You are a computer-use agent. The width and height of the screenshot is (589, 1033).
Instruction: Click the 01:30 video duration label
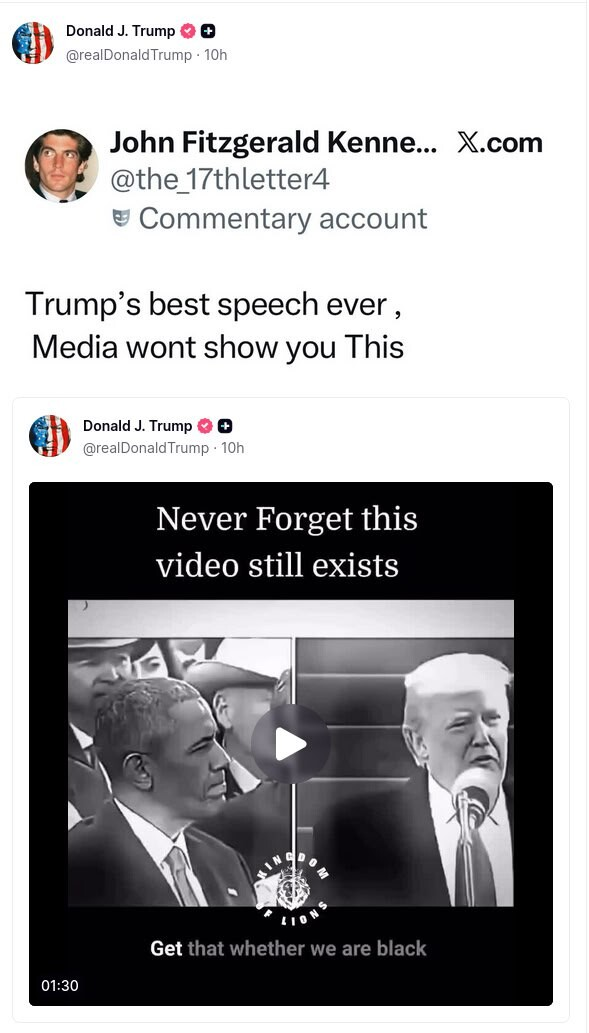(60, 985)
